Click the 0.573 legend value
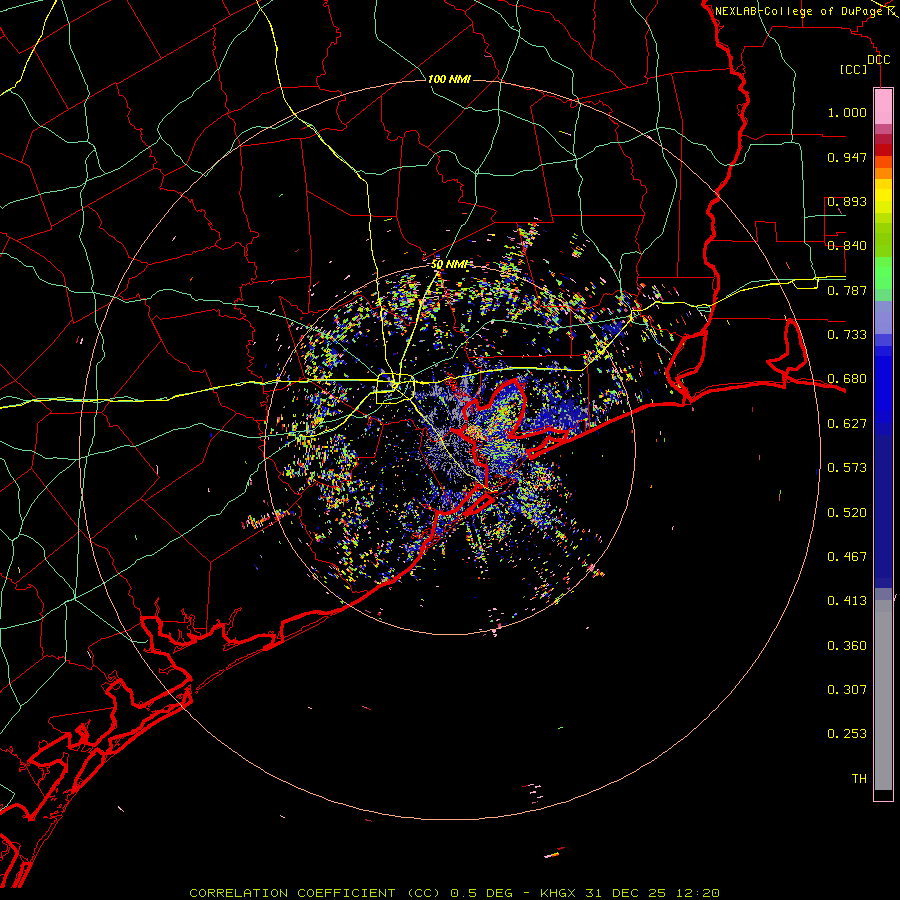 (x=847, y=468)
